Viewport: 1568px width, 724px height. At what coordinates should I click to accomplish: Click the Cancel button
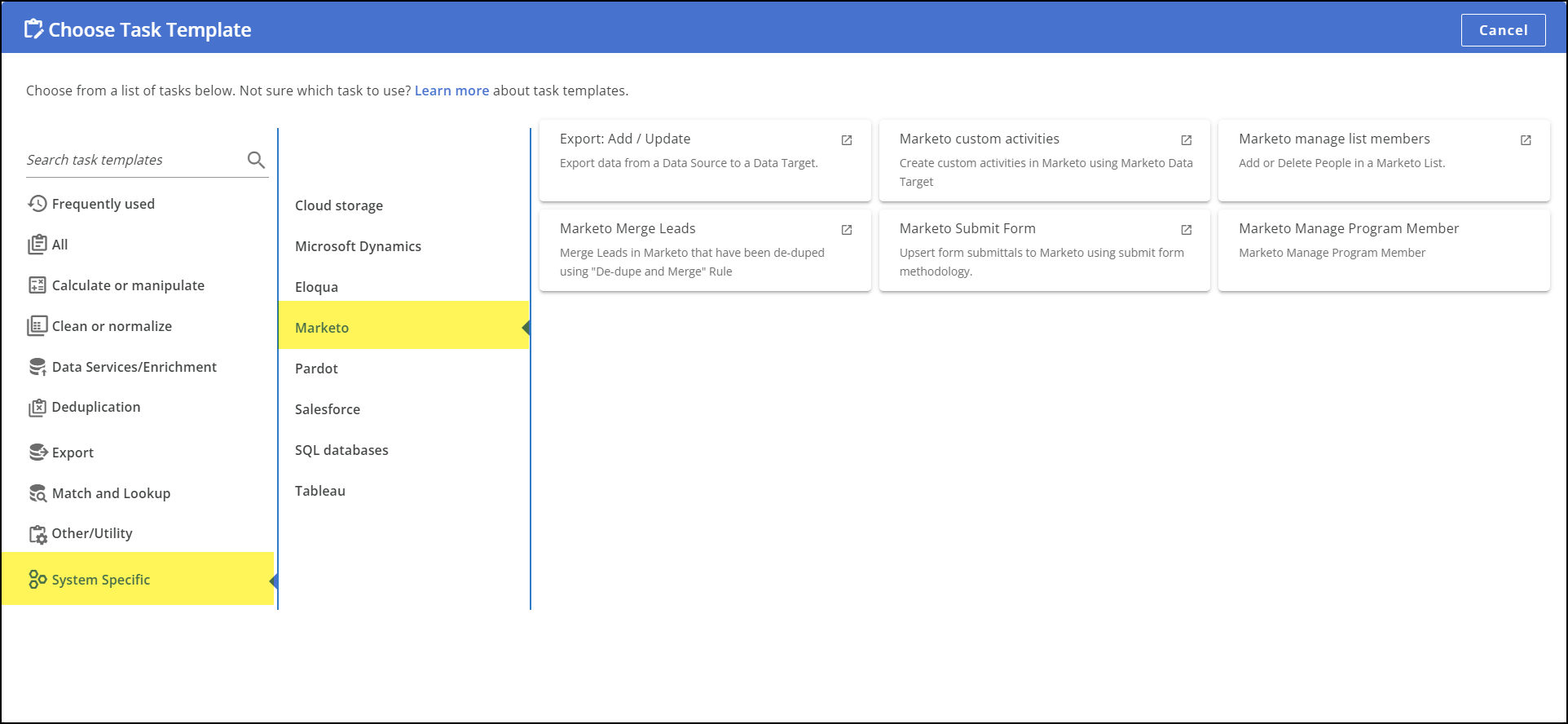1503,30
